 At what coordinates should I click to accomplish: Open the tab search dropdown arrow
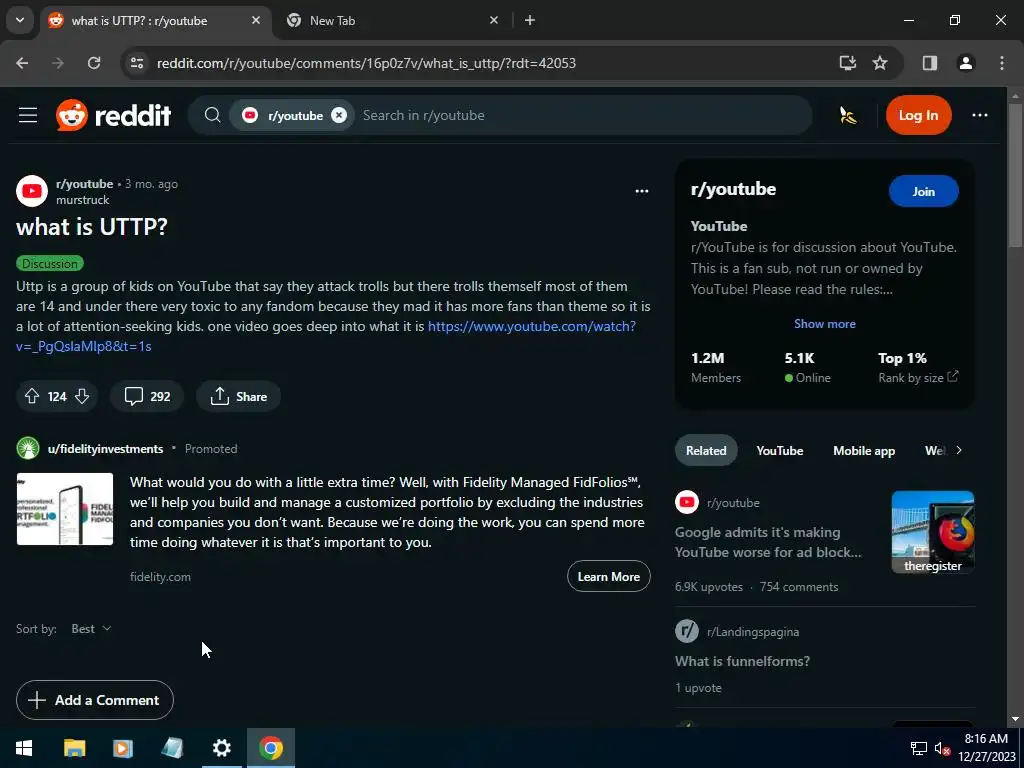click(x=20, y=20)
